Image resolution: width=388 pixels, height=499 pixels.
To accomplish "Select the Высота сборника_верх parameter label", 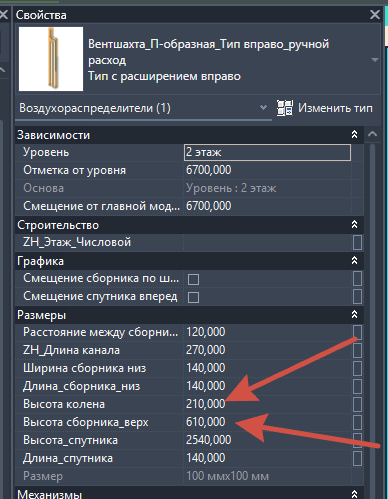I will click(x=86, y=422).
